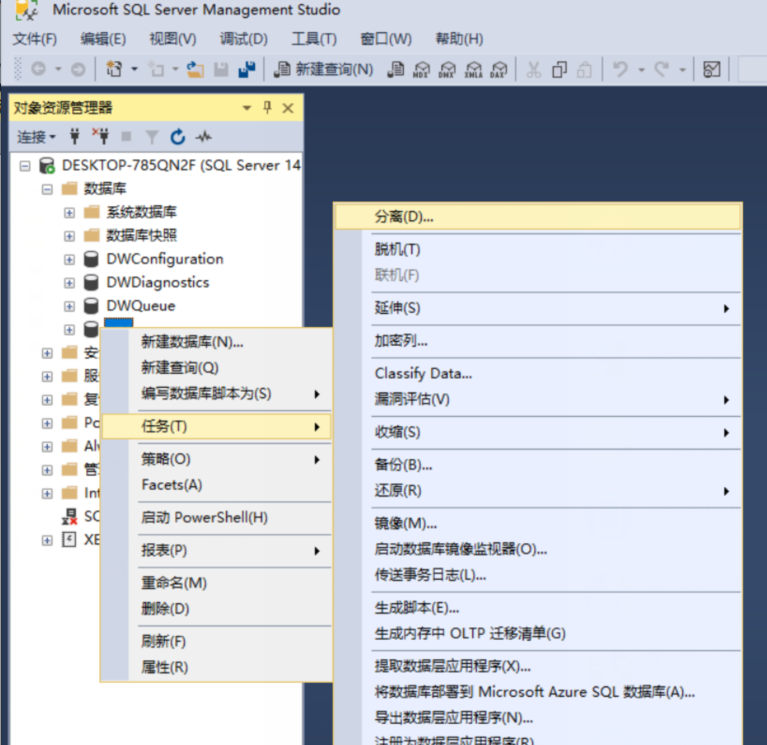
Task: Click the DMX query toolbar icon
Action: (447, 69)
